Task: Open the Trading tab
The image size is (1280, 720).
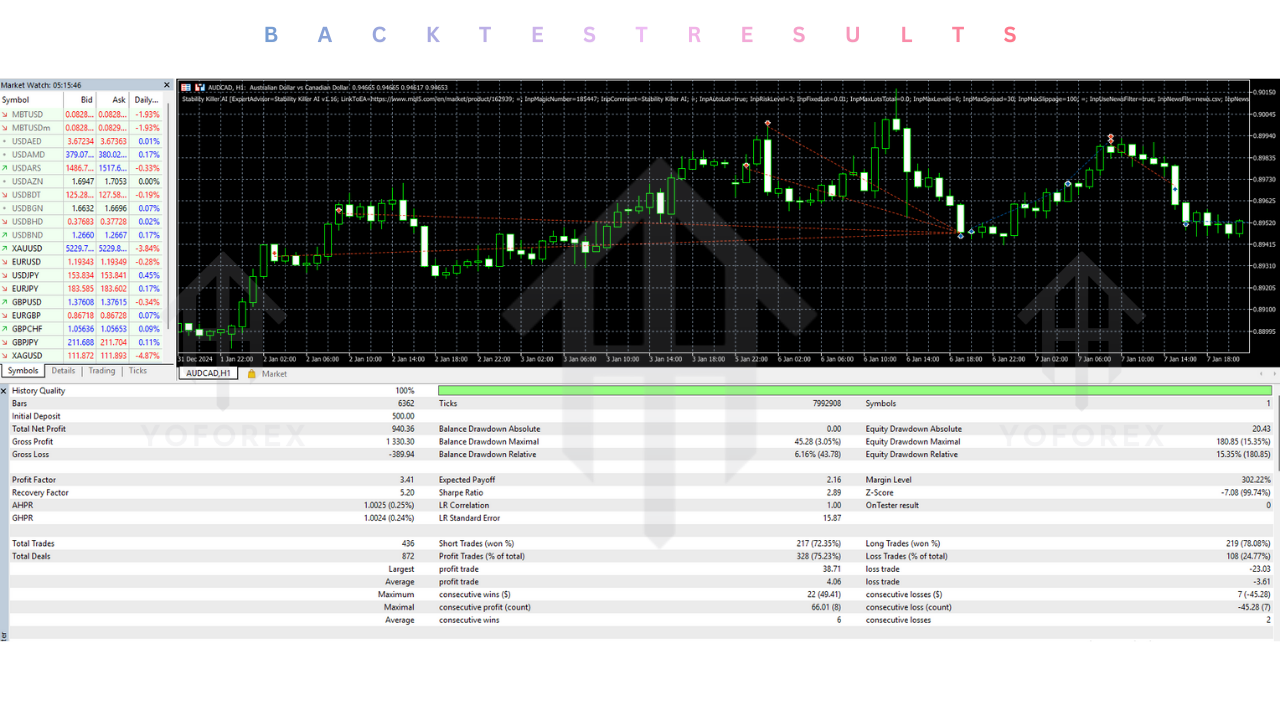Action: (101, 370)
